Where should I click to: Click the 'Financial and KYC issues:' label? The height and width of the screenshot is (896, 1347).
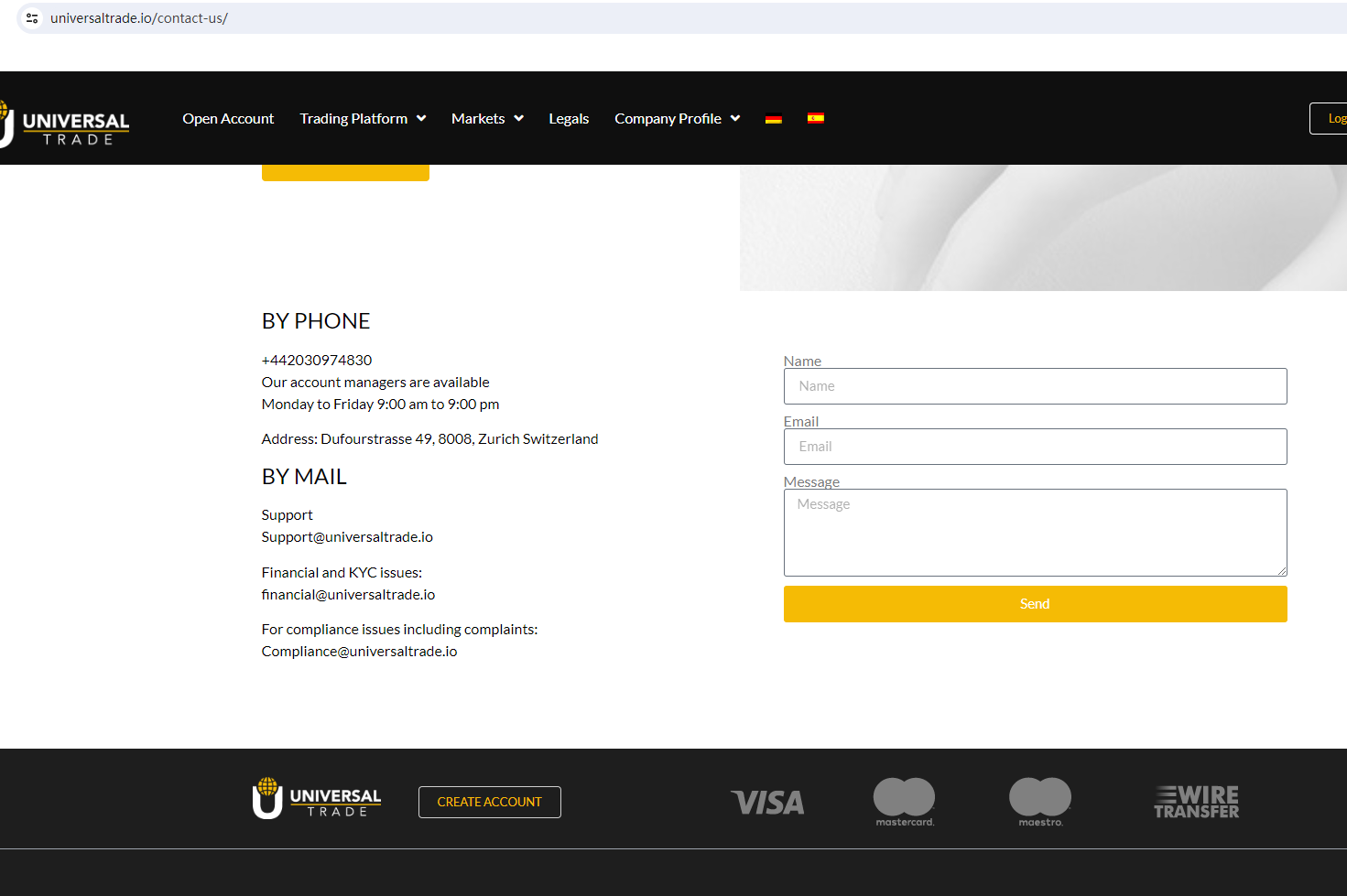click(x=342, y=573)
